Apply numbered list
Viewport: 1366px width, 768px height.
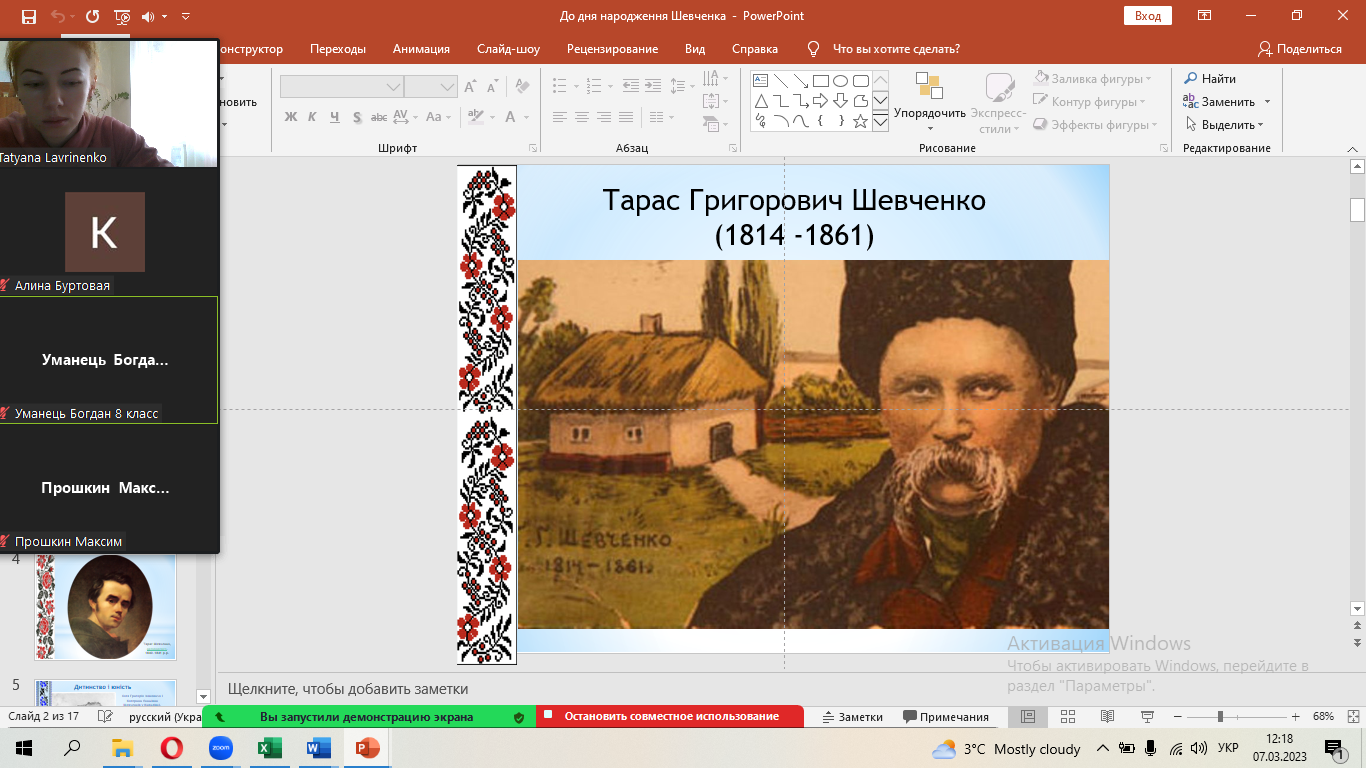[x=596, y=86]
